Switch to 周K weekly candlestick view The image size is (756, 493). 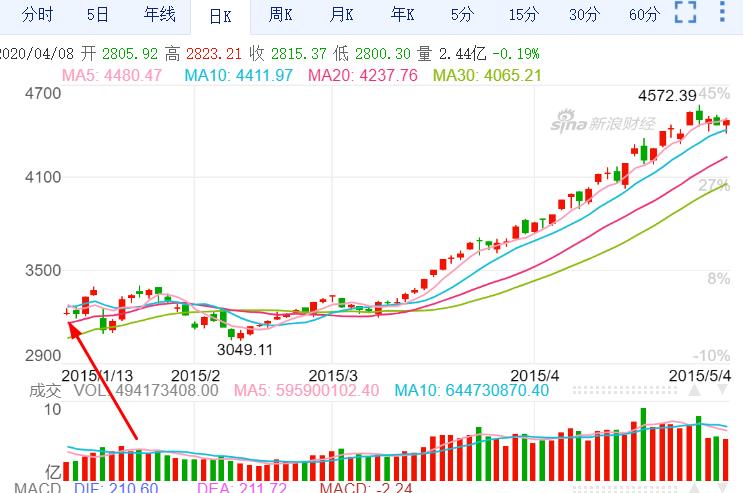coord(281,14)
